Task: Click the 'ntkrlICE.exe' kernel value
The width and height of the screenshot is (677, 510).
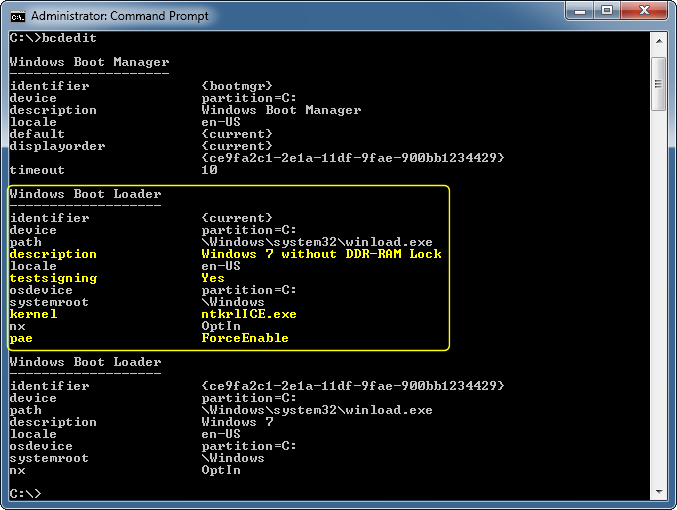Action: (x=249, y=314)
